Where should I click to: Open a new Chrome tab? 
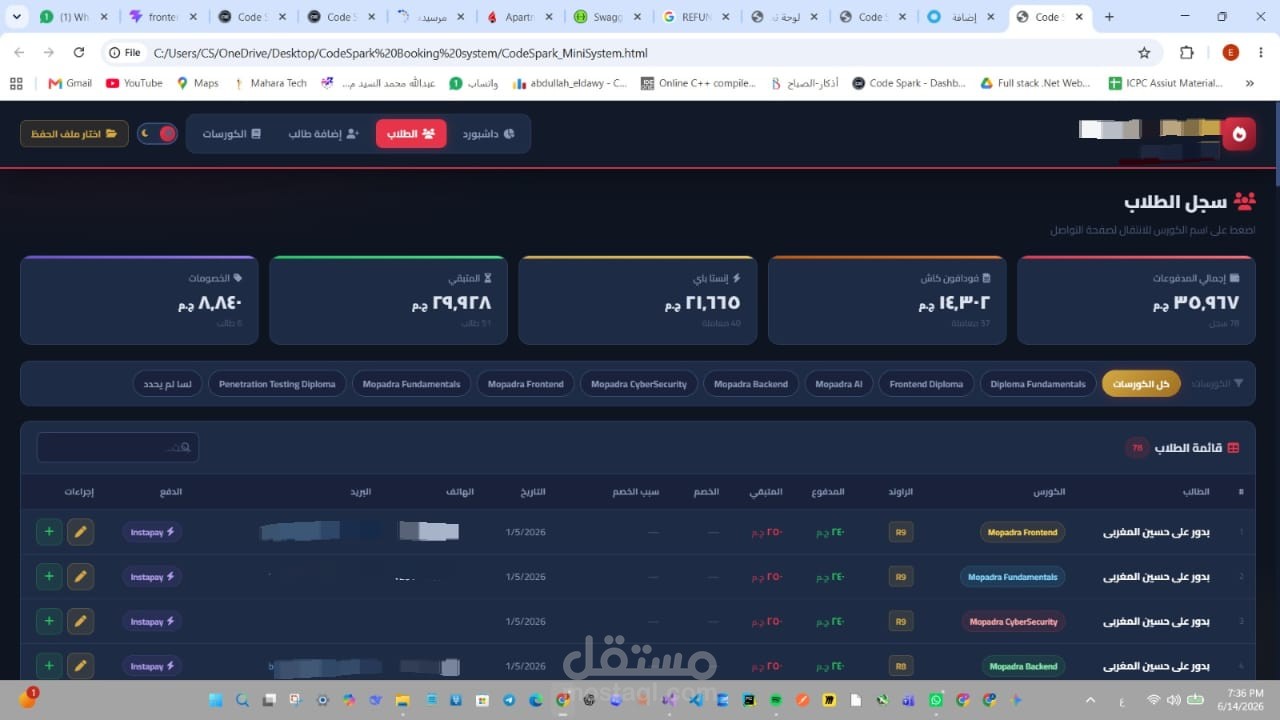click(x=1109, y=17)
